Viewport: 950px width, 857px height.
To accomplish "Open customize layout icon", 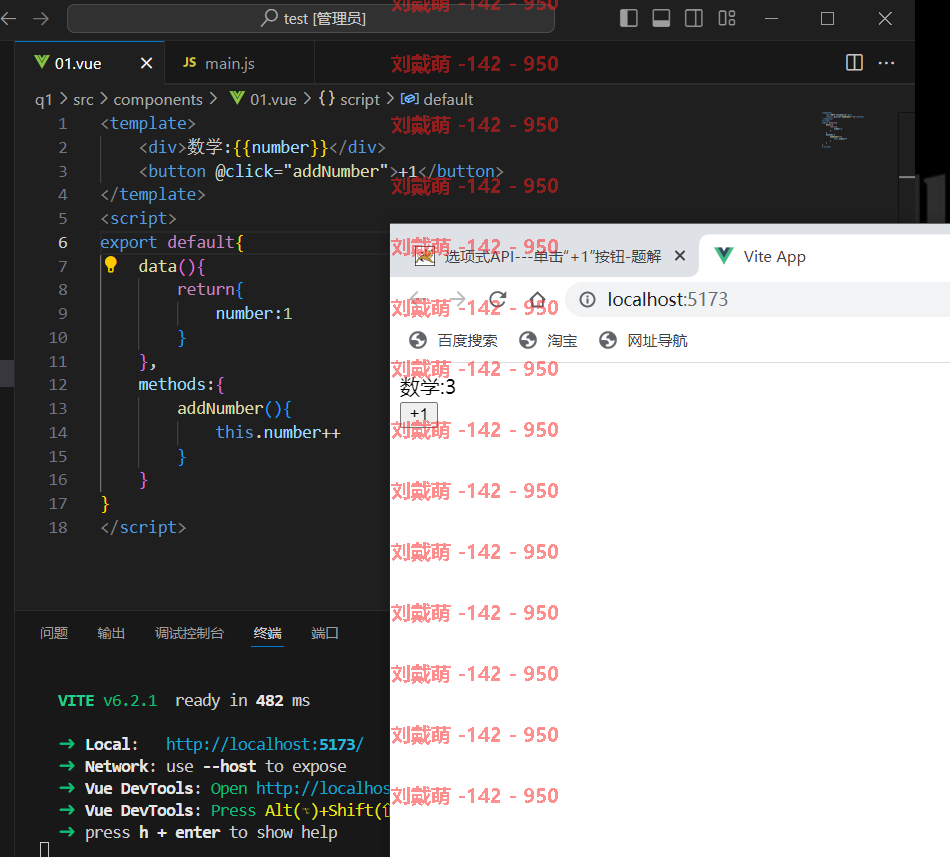I will (726, 18).
